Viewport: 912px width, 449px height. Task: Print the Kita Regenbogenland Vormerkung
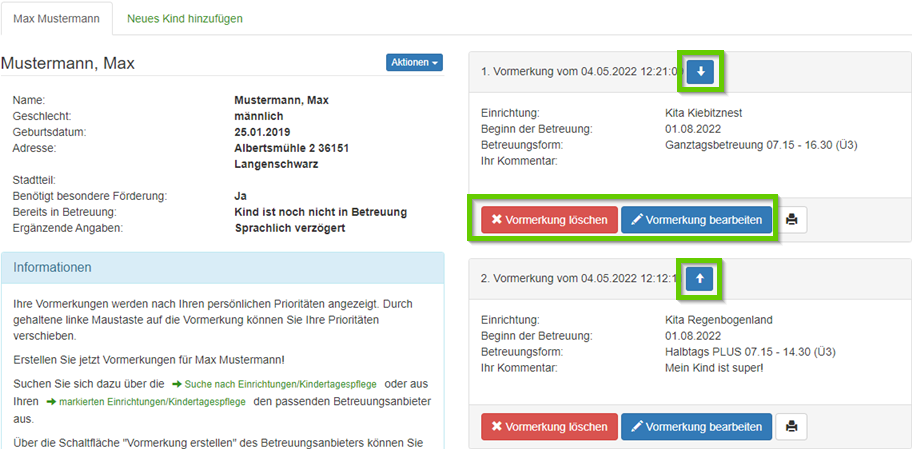tap(792, 427)
